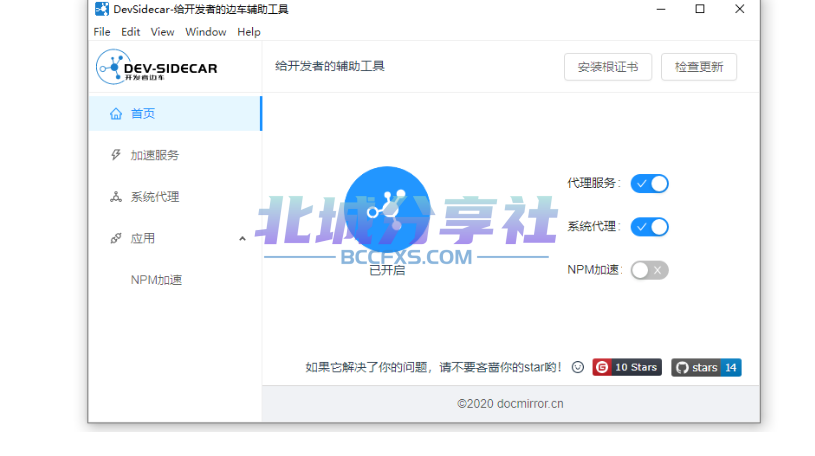Minimize the DevSidecar window
This screenshot has height=456, width=815.
[661, 9]
